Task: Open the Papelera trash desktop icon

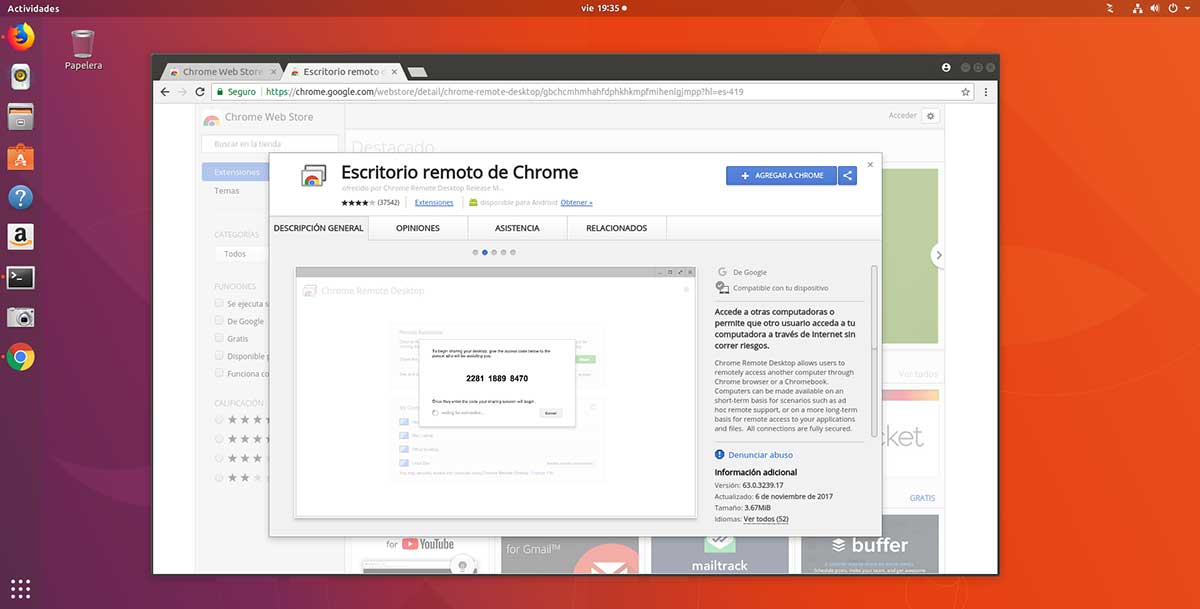Action: [x=83, y=50]
